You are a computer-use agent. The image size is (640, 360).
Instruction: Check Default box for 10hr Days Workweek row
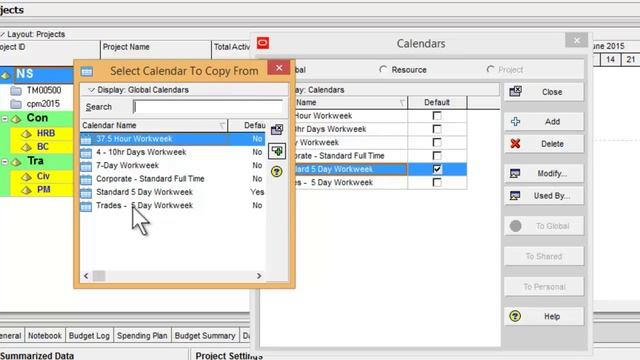[437, 129]
